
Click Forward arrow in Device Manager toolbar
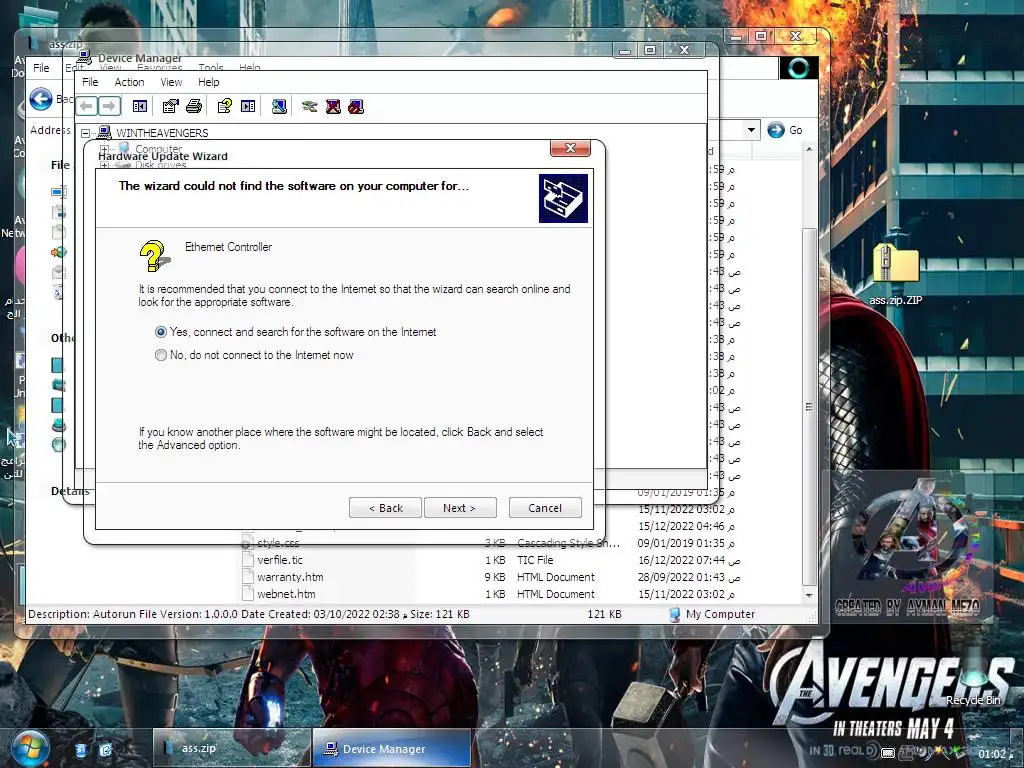109,106
